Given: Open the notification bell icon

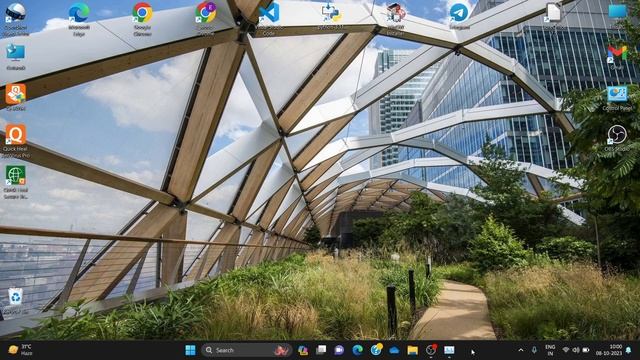Looking at the screenshot, I should pos(629,350).
